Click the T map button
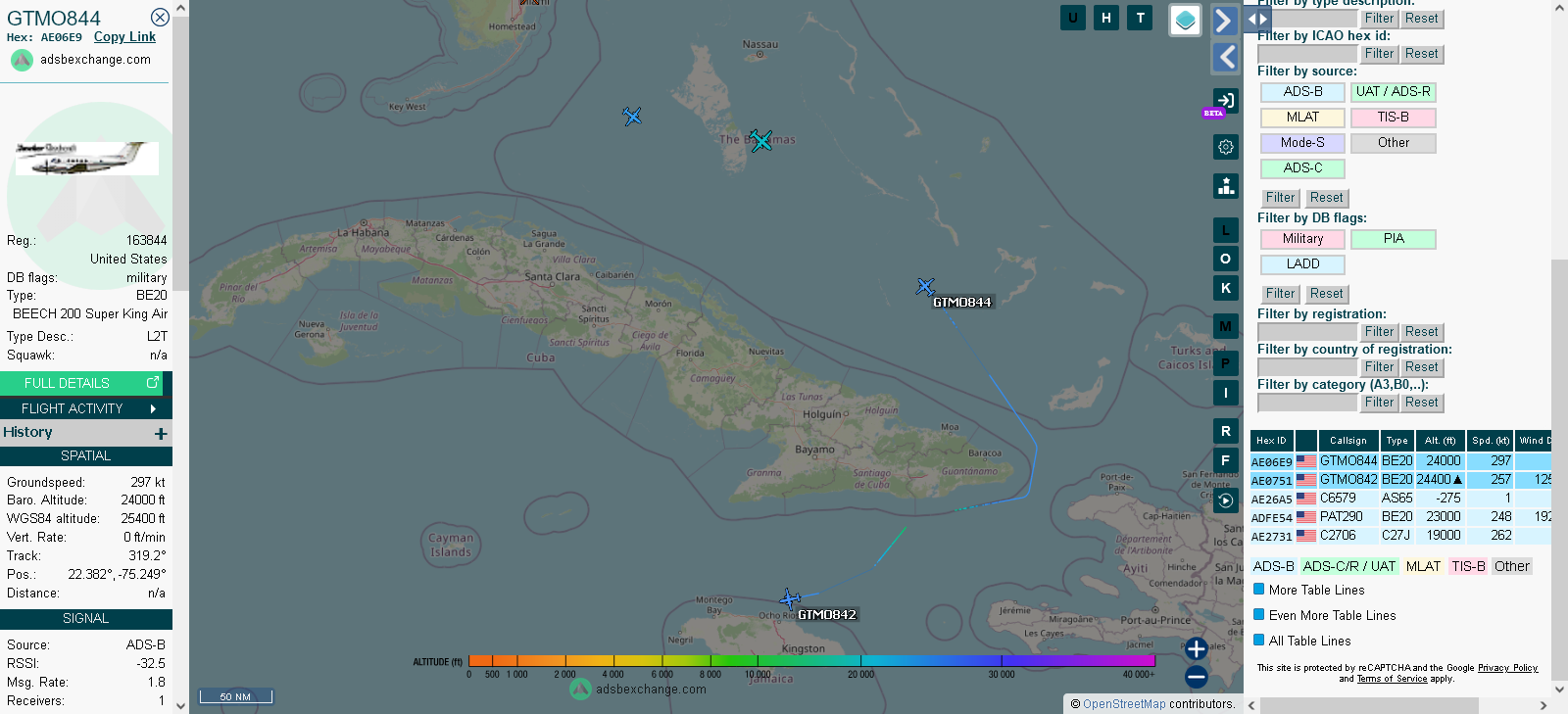1568x714 pixels. (1140, 18)
